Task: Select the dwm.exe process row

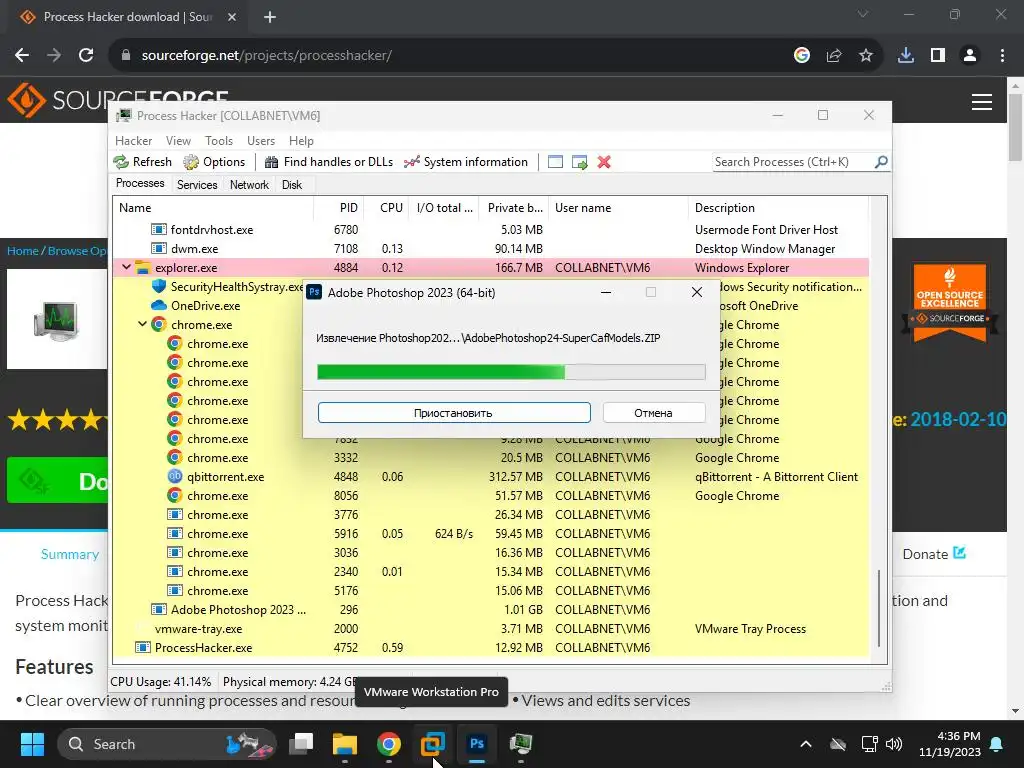Action: tap(491, 248)
